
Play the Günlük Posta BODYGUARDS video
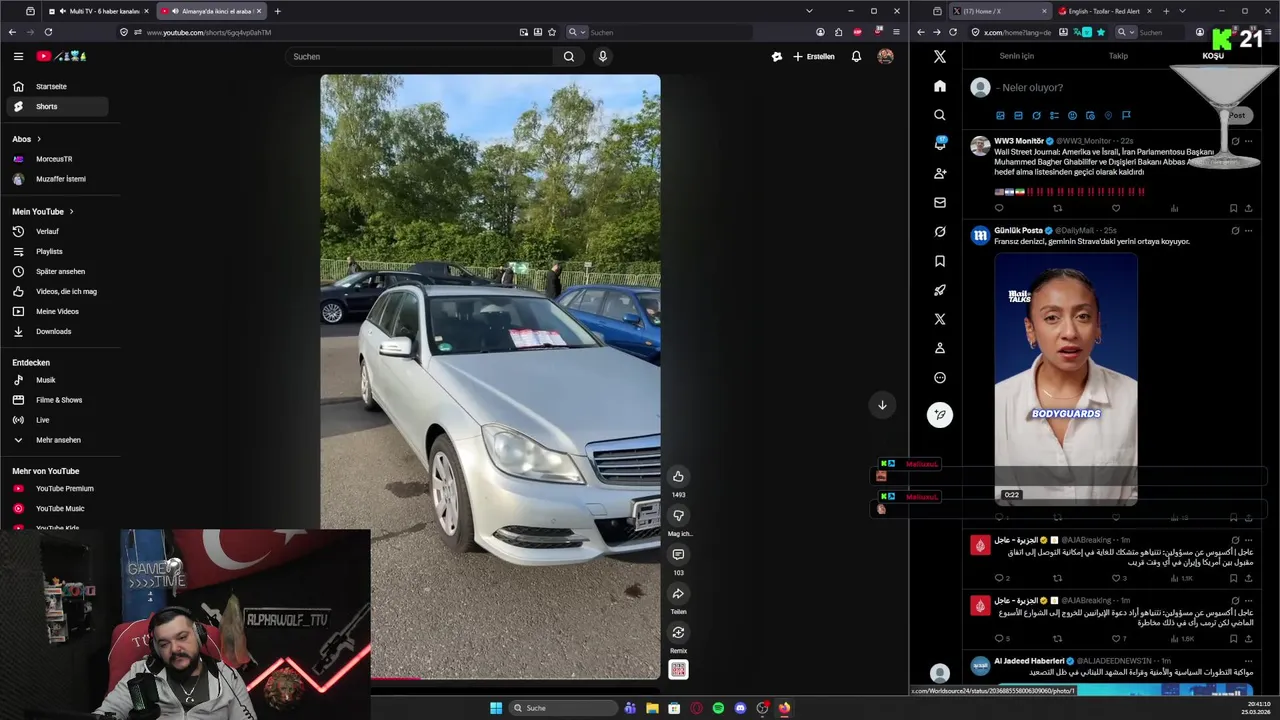point(1066,378)
